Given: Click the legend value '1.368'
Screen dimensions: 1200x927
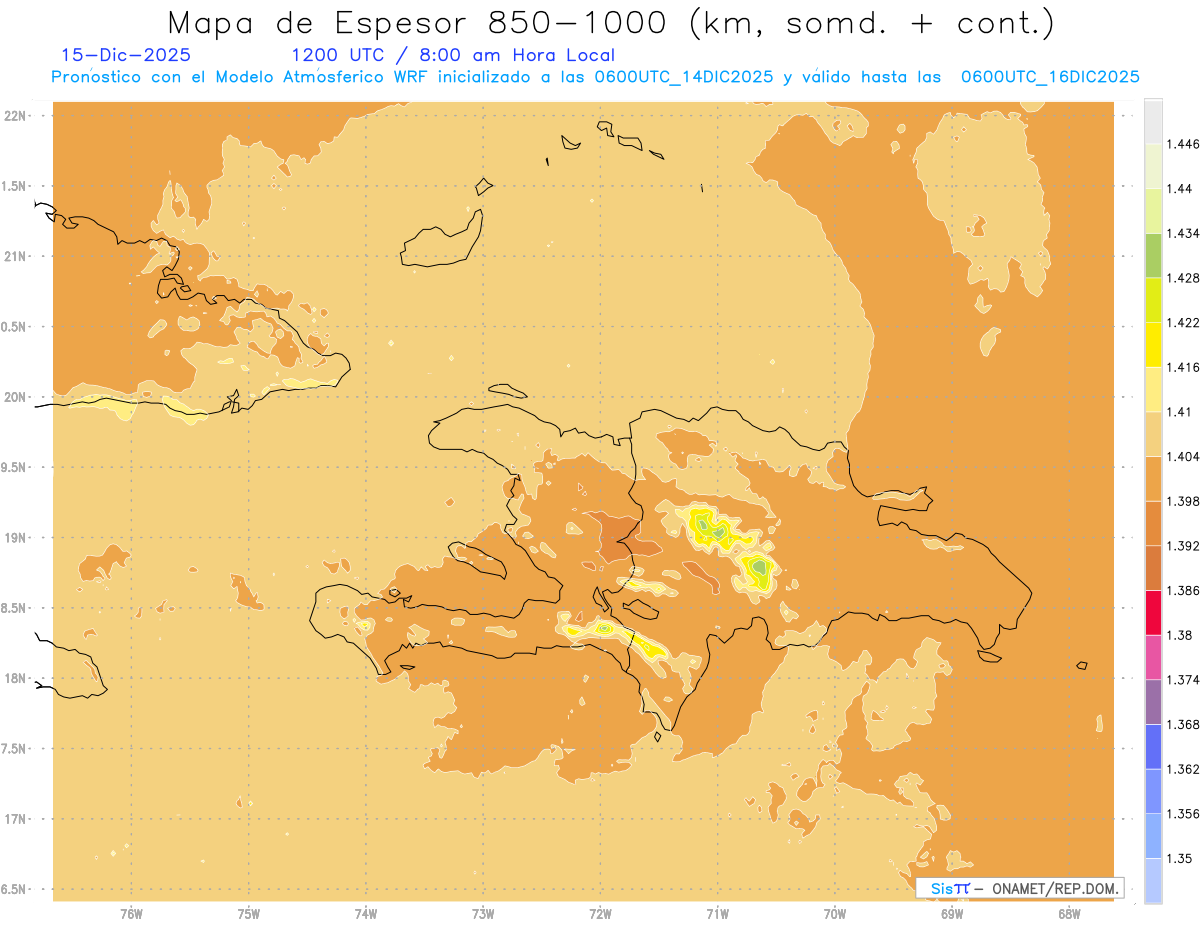Looking at the screenshot, I should [1183, 724].
